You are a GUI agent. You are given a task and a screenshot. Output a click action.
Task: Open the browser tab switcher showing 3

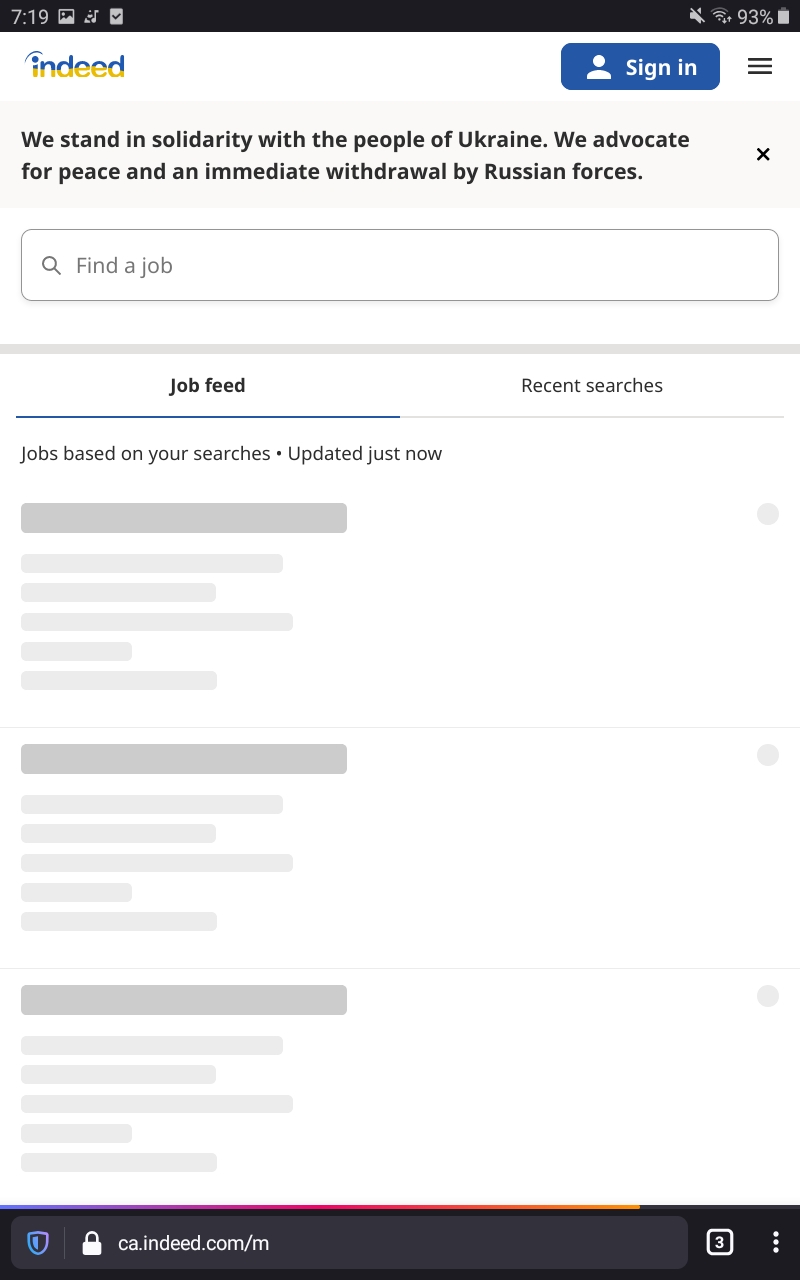719,1243
